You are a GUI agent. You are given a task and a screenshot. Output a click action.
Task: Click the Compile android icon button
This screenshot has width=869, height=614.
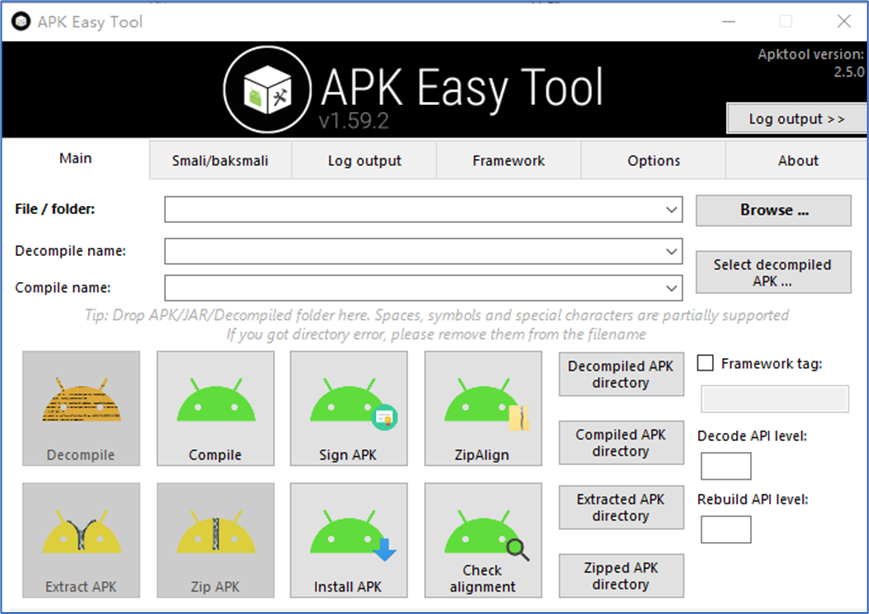click(x=215, y=408)
